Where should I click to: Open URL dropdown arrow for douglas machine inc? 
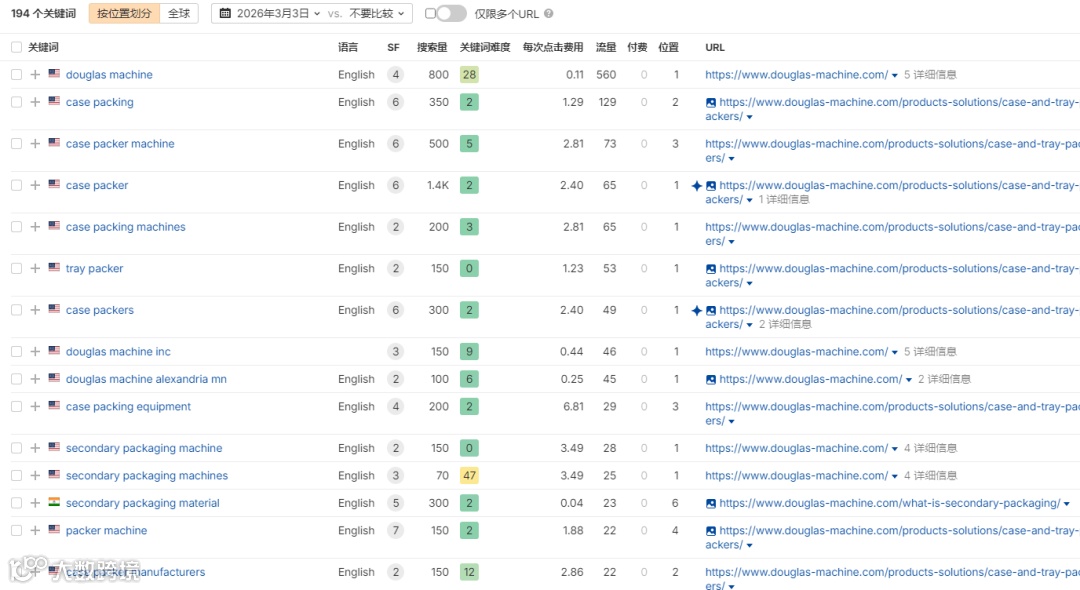(895, 352)
